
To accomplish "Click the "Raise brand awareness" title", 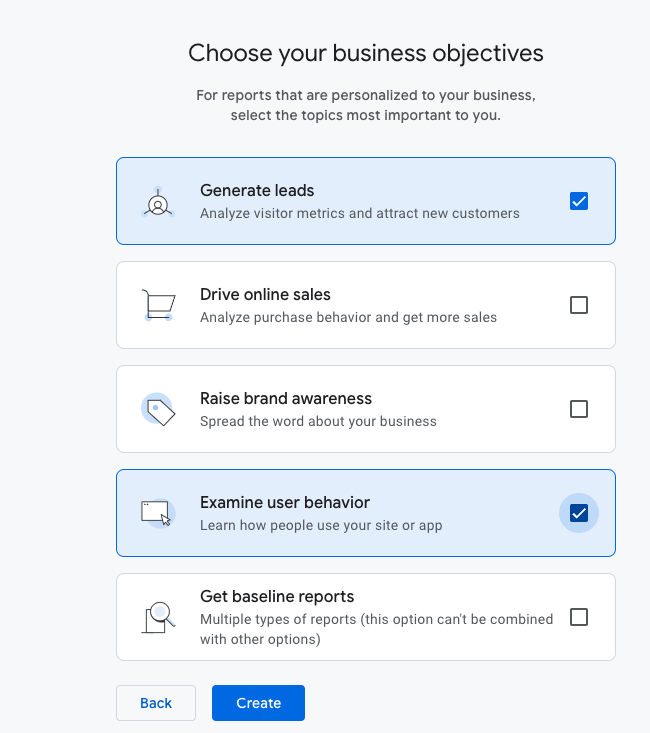I will click(x=286, y=399).
